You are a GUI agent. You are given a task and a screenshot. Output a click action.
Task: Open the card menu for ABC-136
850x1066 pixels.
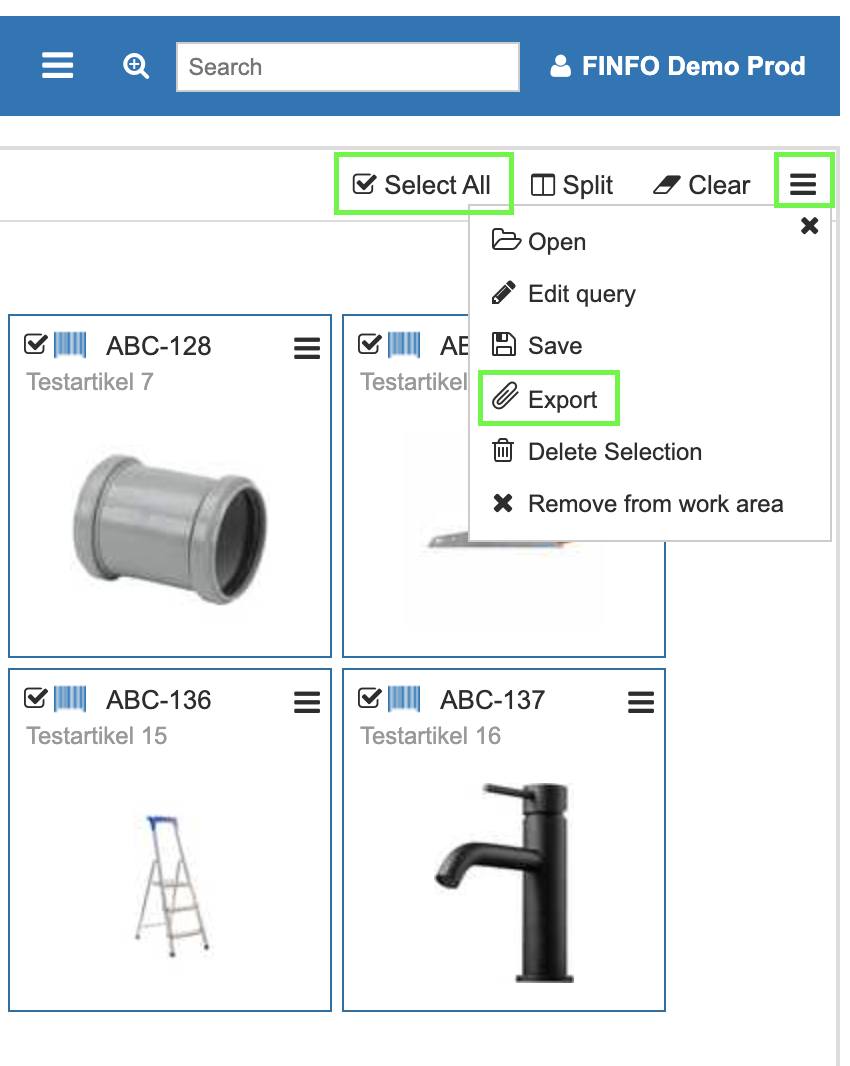pyautogui.click(x=306, y=702)
